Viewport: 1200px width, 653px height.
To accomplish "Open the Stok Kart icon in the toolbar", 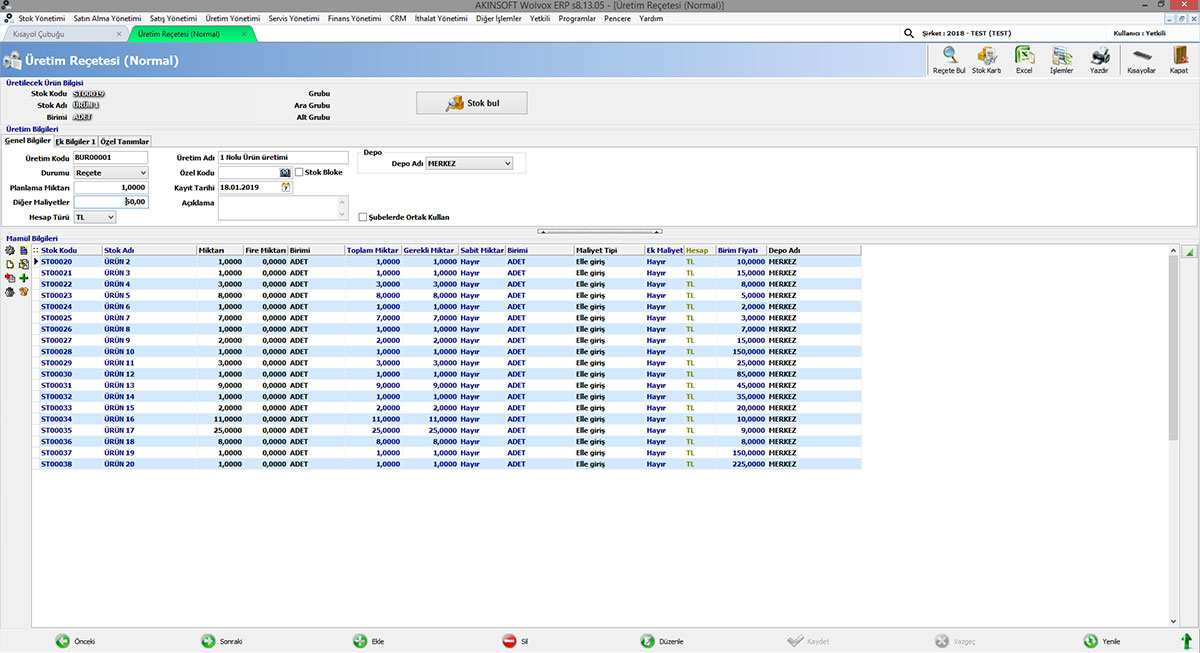I will click(x=986, y=58).
